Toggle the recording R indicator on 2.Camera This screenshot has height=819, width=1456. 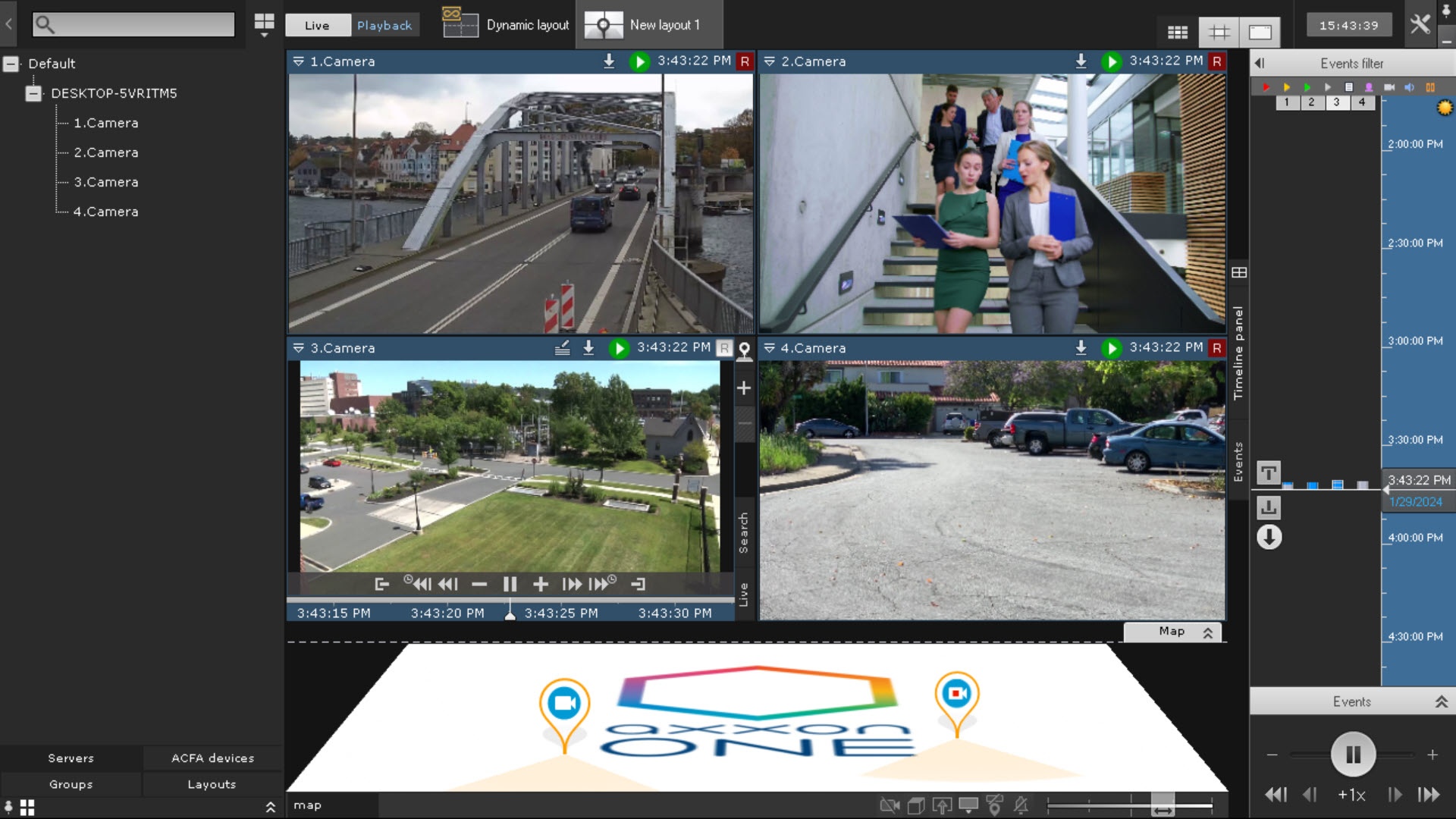point(1216,61)
